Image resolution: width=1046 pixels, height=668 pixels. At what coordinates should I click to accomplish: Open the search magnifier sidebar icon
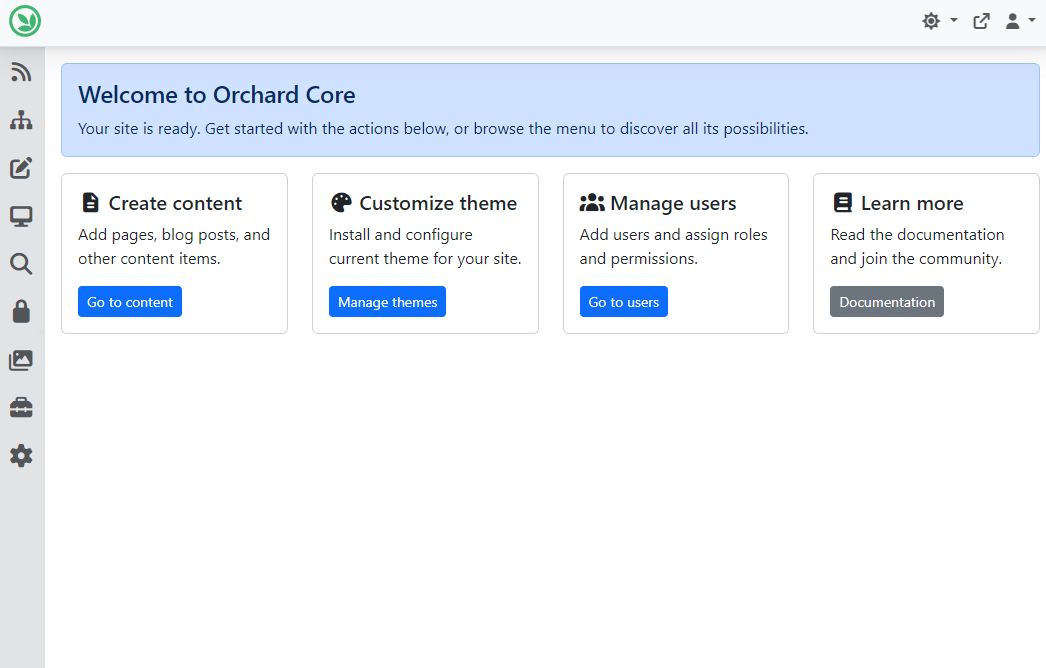(21, 264)
